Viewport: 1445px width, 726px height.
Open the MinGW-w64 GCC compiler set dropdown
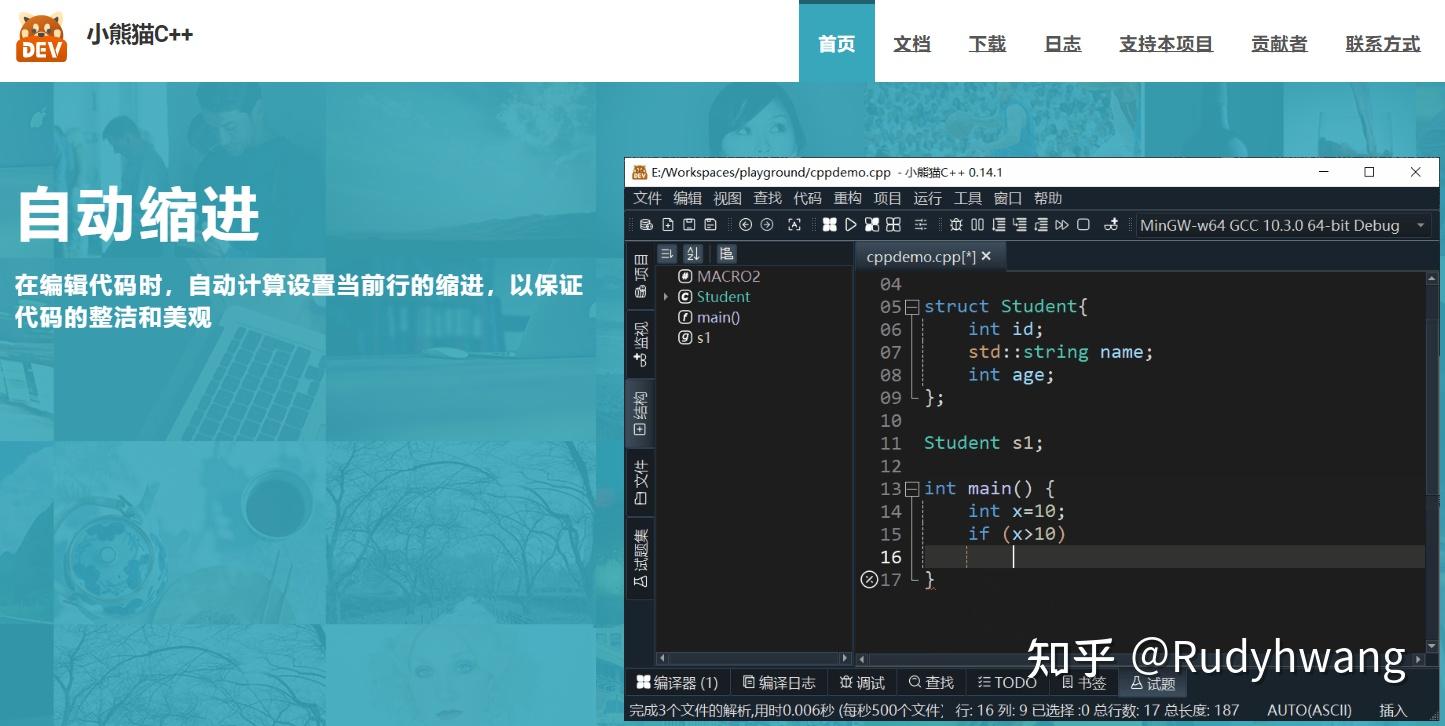1284,225
